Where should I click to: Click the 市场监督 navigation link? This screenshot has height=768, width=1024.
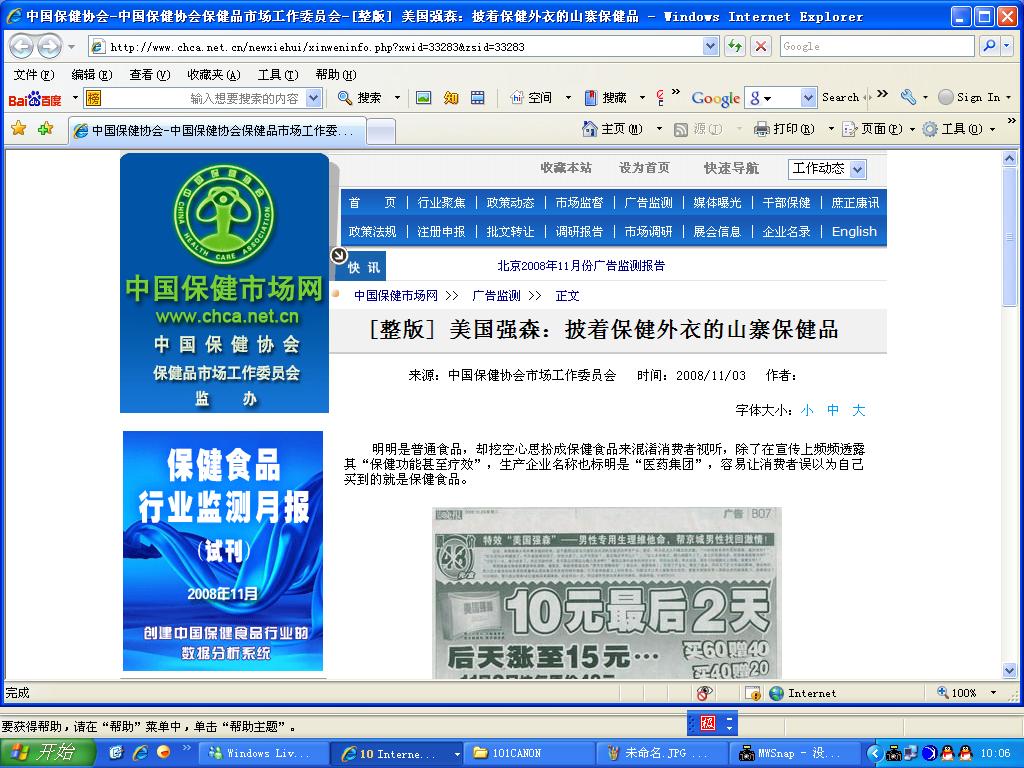pos(579,202)
